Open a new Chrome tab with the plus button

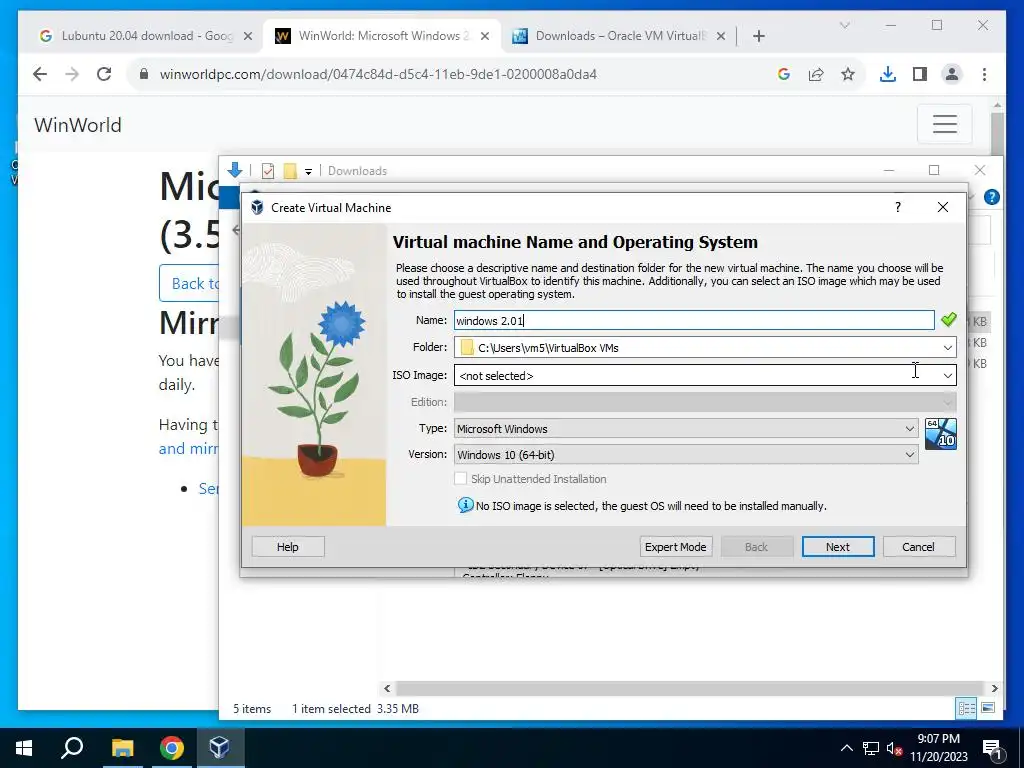(x=758, y=37)
